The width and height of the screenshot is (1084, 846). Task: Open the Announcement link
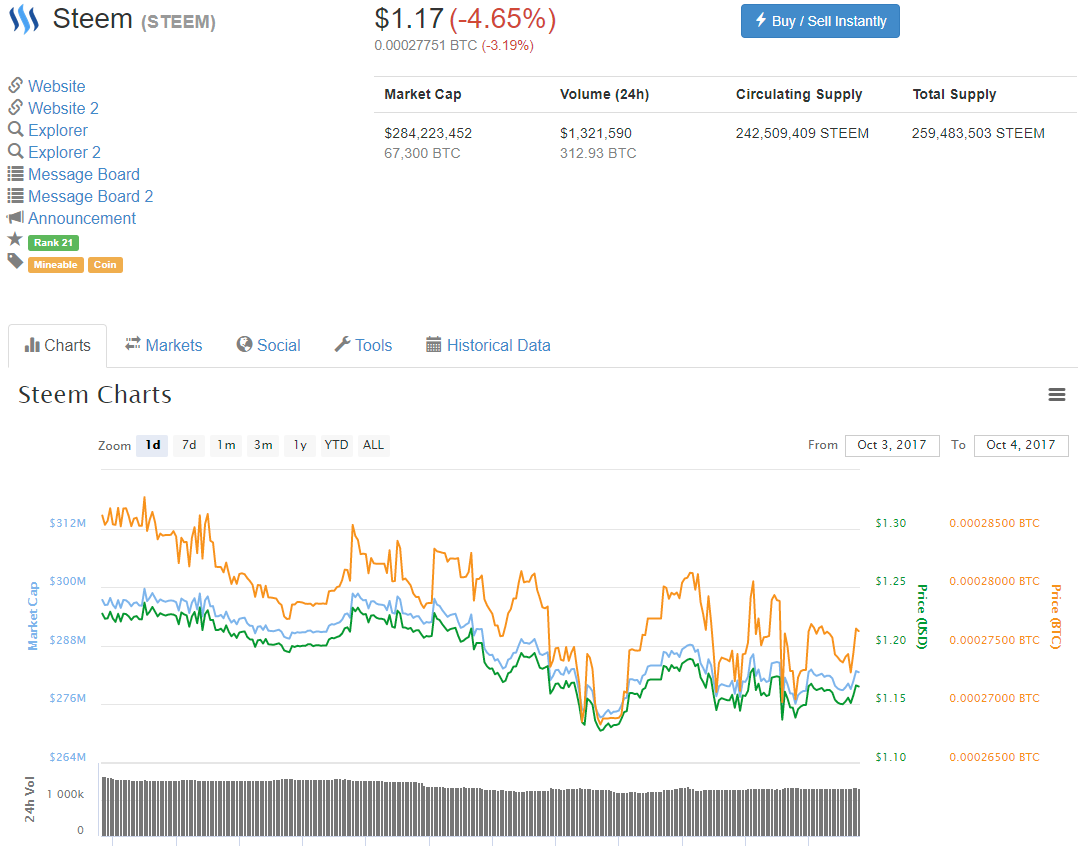(x=82, y=218)
